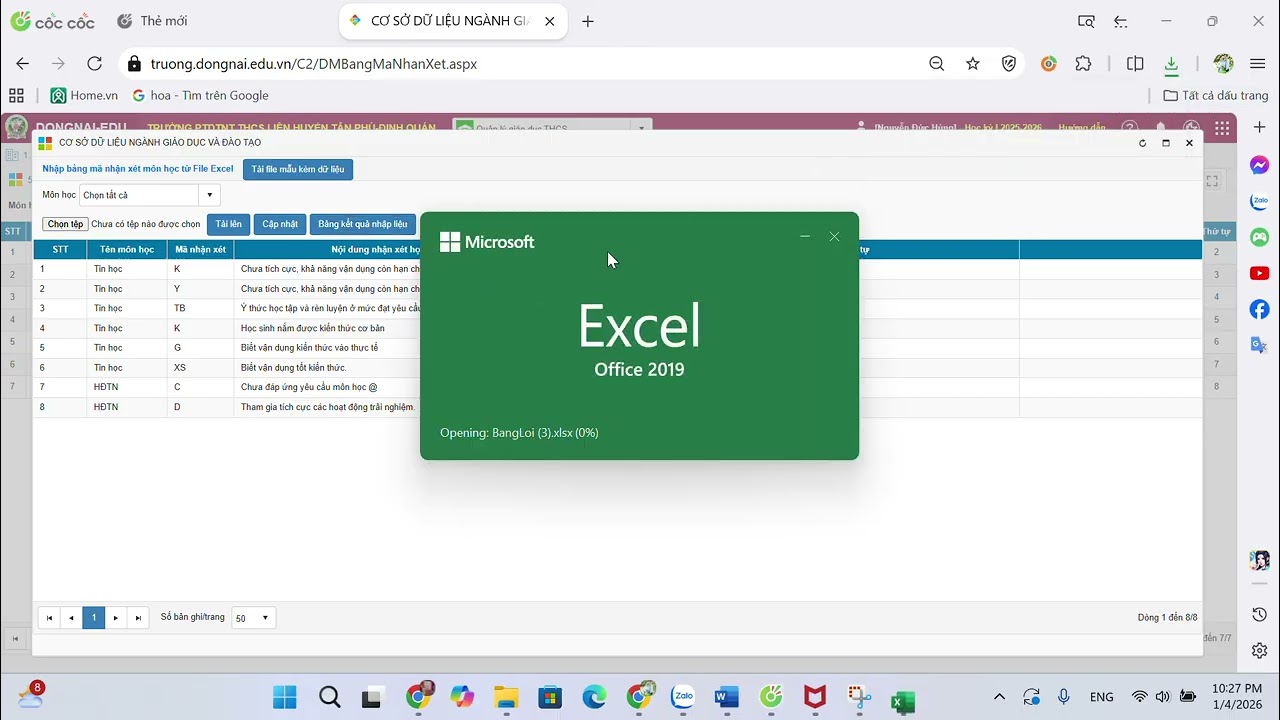
Task: Open Excel from the taskbar
Action: (903, 700)
